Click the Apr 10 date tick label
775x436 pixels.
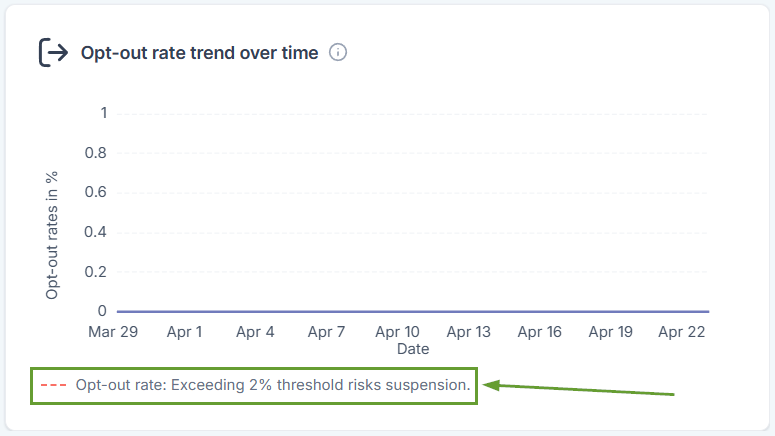(398, 332)
